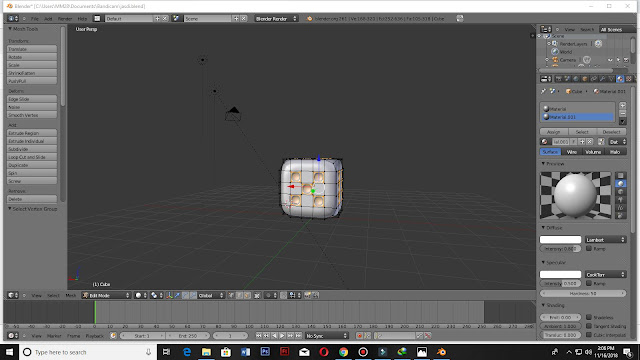Jump to the last frame
The width and height of the screenshot is (640, 360).
tap(298, 336)
